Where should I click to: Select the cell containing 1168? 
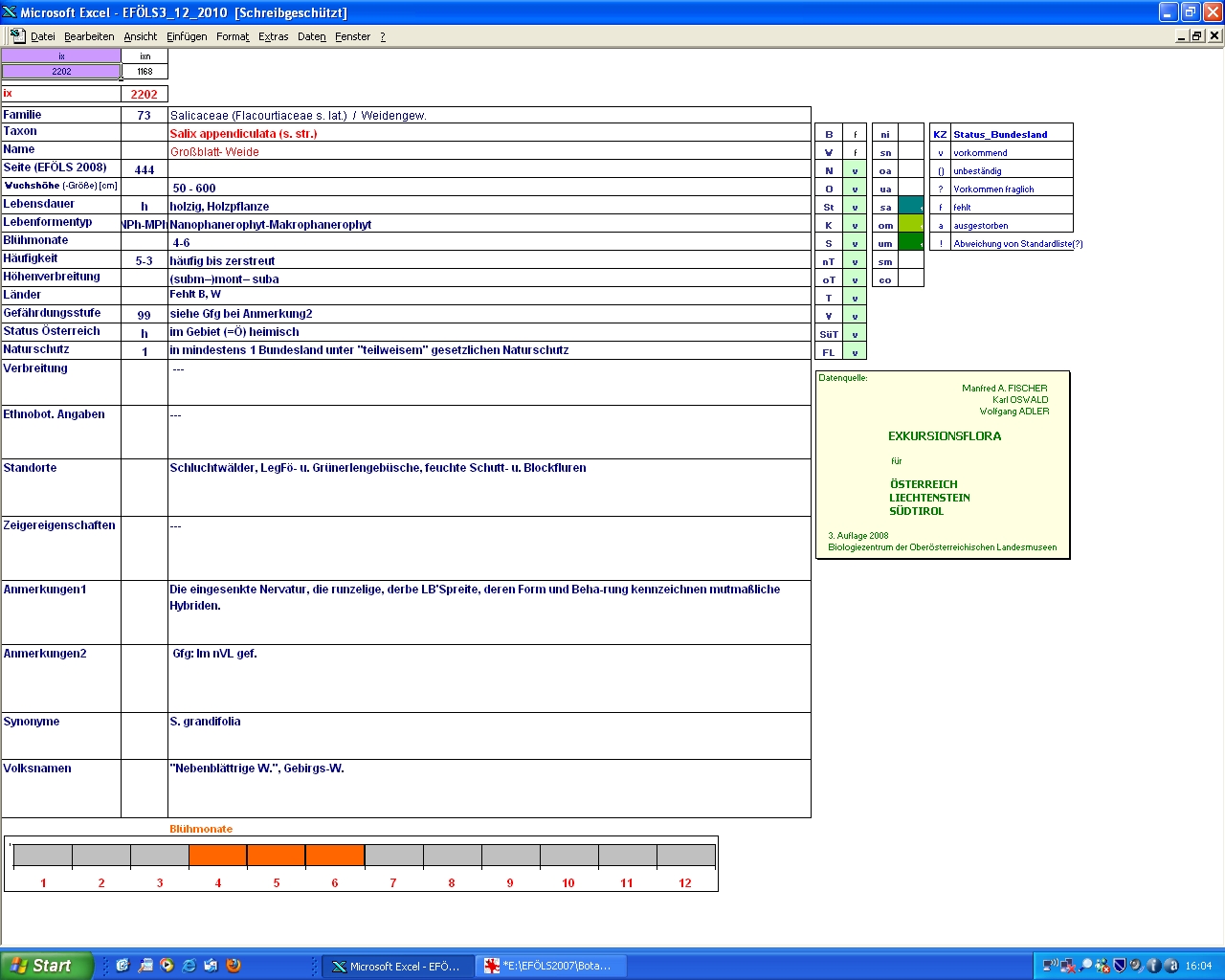(145, 71)
